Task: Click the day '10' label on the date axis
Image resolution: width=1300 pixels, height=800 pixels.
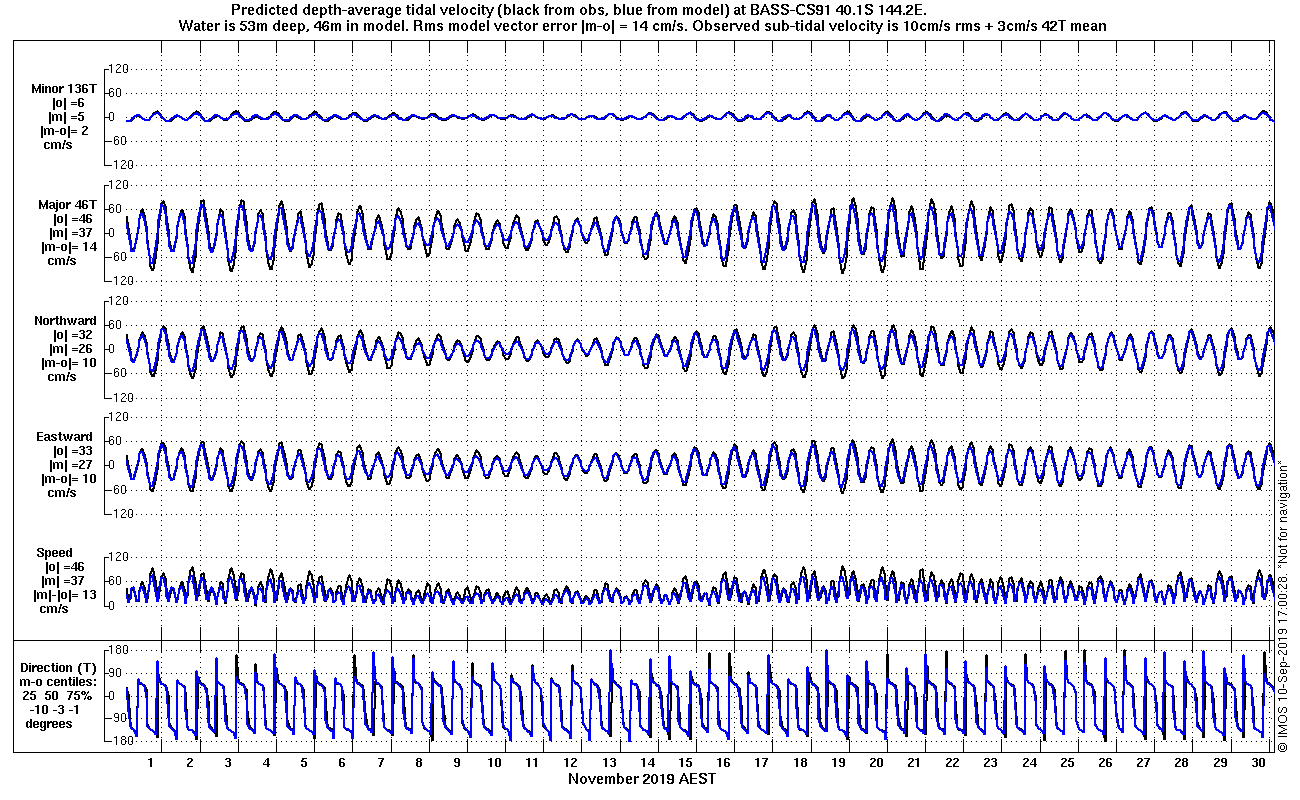Action: click(495, 763)
